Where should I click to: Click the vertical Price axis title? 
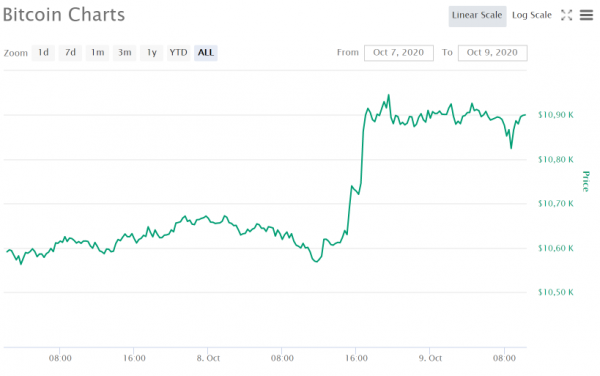coord(585,182)
